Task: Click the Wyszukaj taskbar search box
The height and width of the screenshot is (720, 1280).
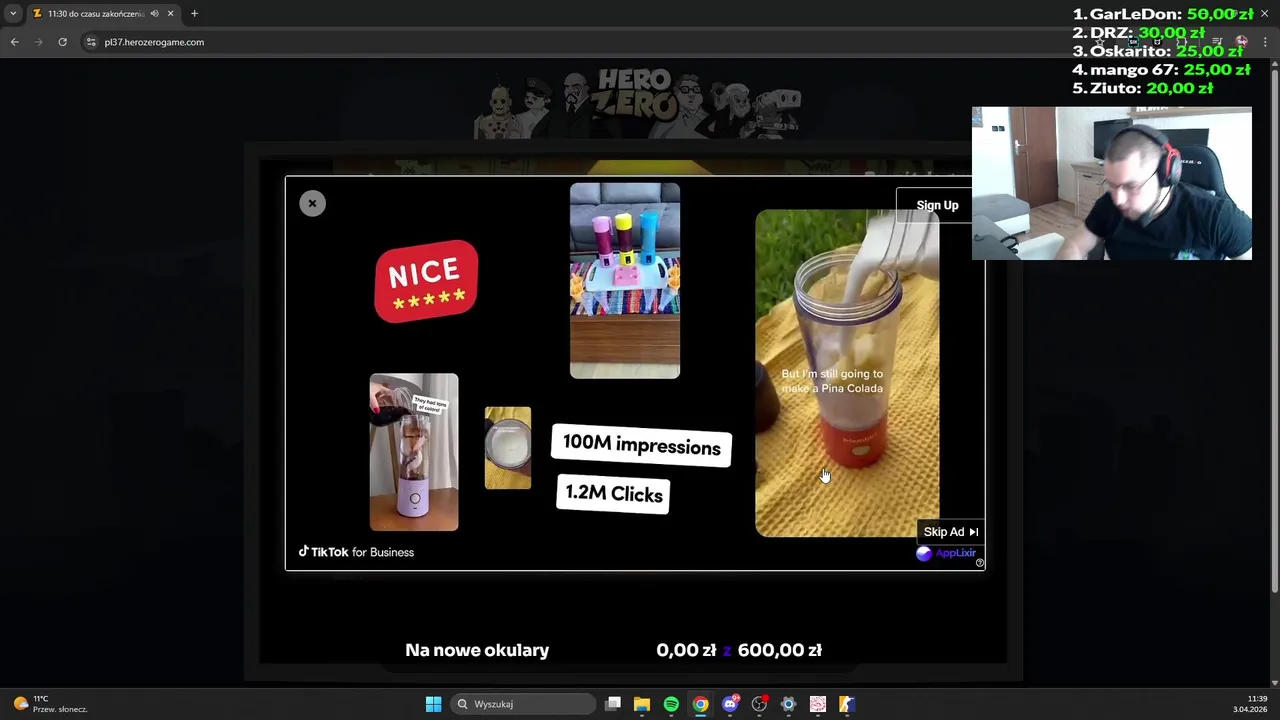Action: pyautogui.click(x=523, y=704)
